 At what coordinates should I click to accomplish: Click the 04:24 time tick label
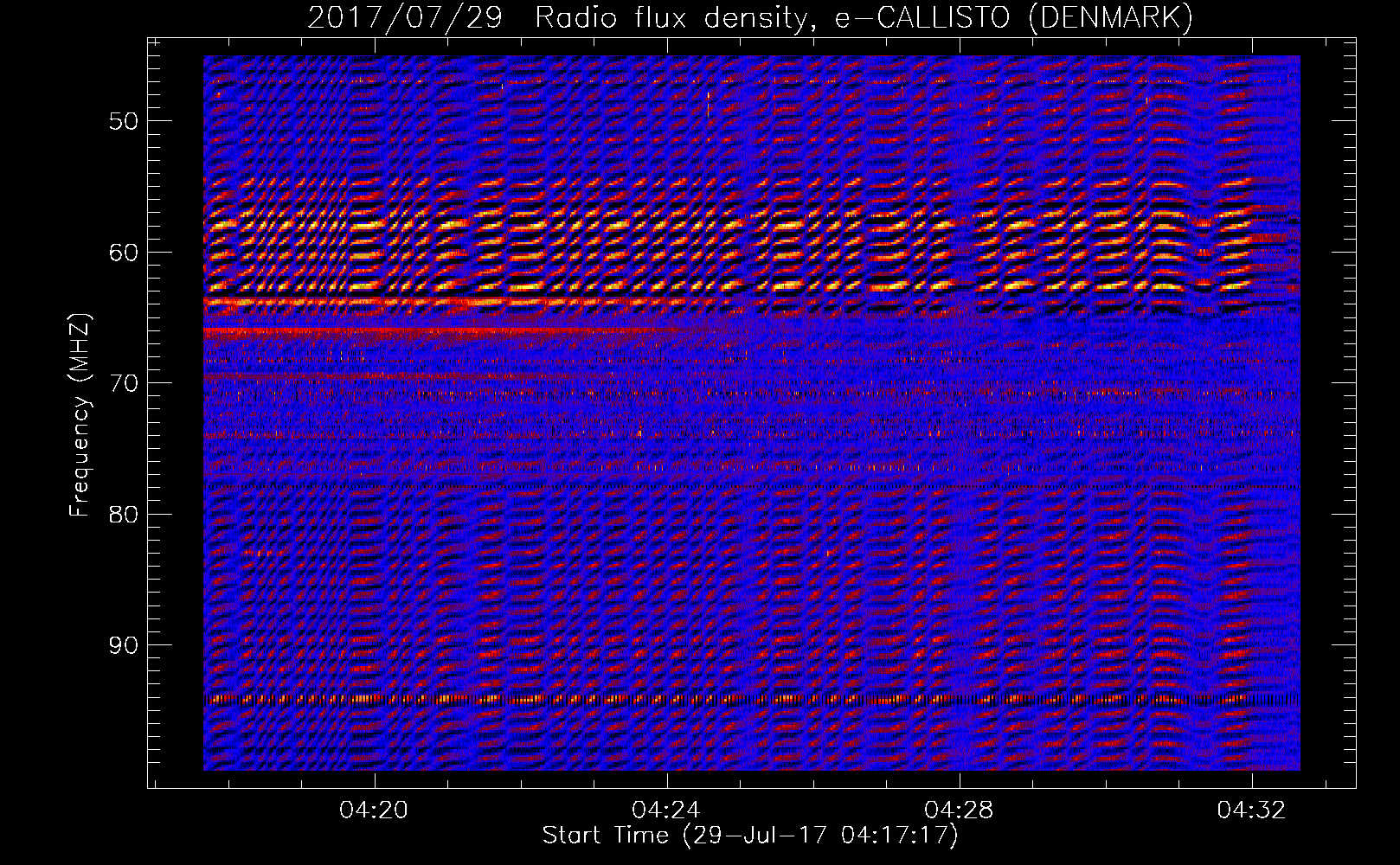666,811
